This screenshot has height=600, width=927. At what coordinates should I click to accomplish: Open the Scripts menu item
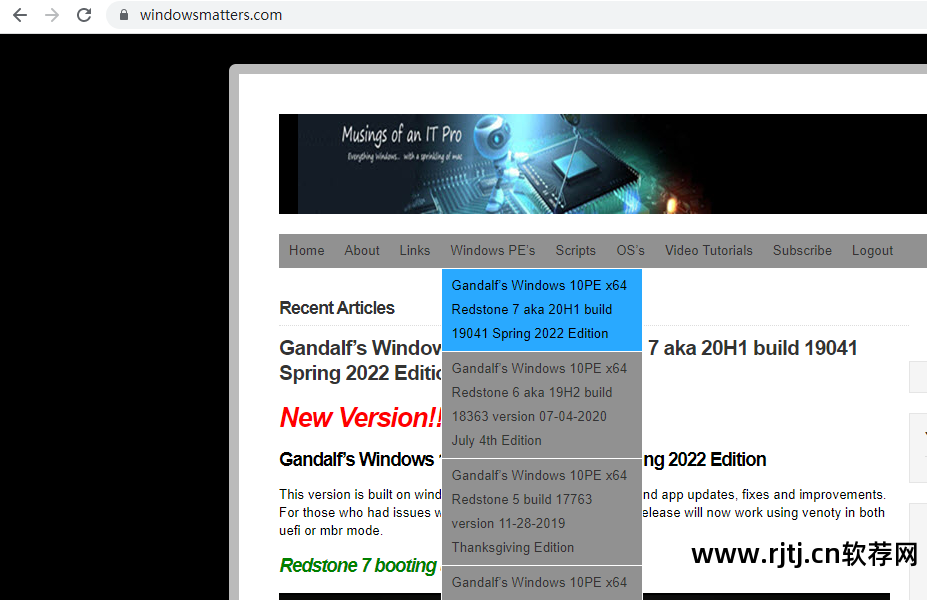[x=575, y=251]
